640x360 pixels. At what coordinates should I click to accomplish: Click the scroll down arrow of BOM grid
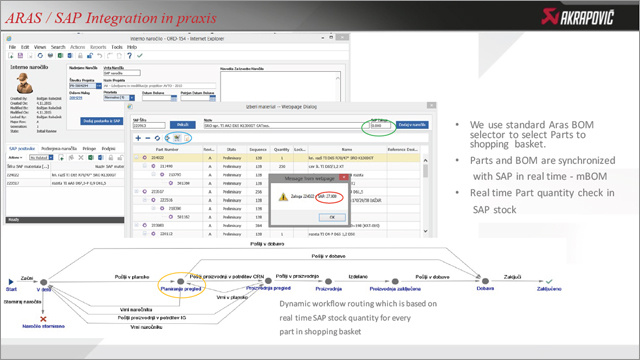coord(425,231)
